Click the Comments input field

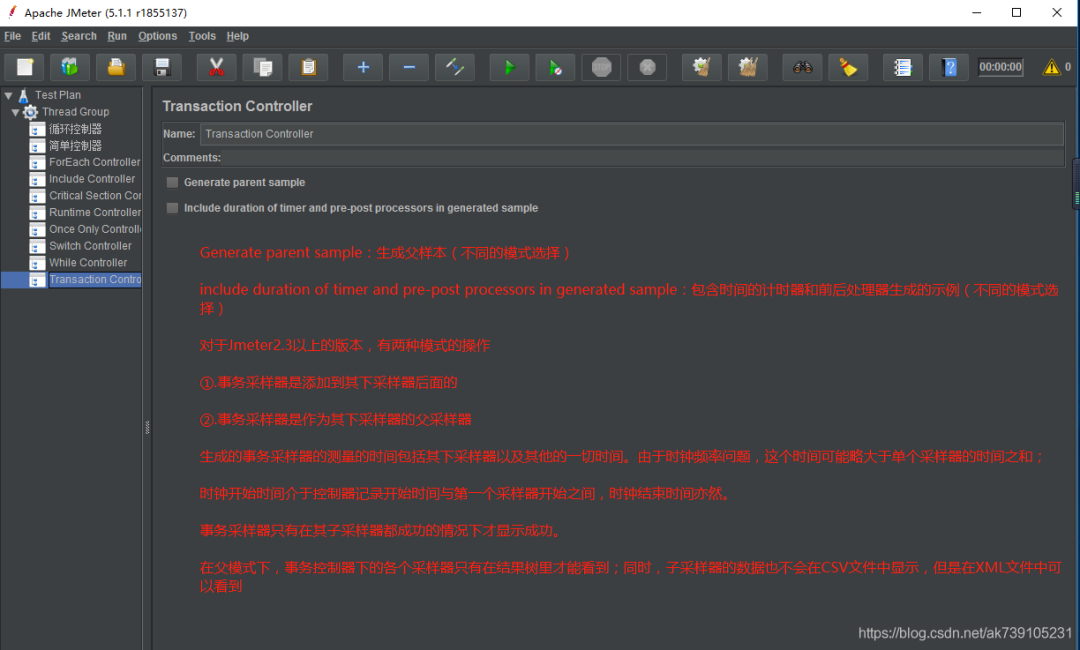click(643, 158)
